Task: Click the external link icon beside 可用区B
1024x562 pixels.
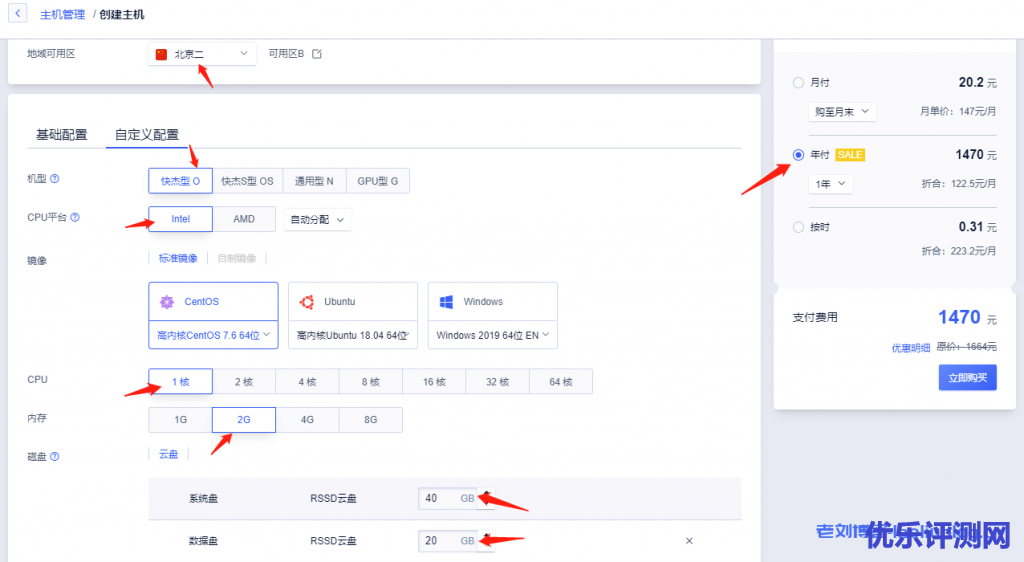Action: tap(317, 53)
